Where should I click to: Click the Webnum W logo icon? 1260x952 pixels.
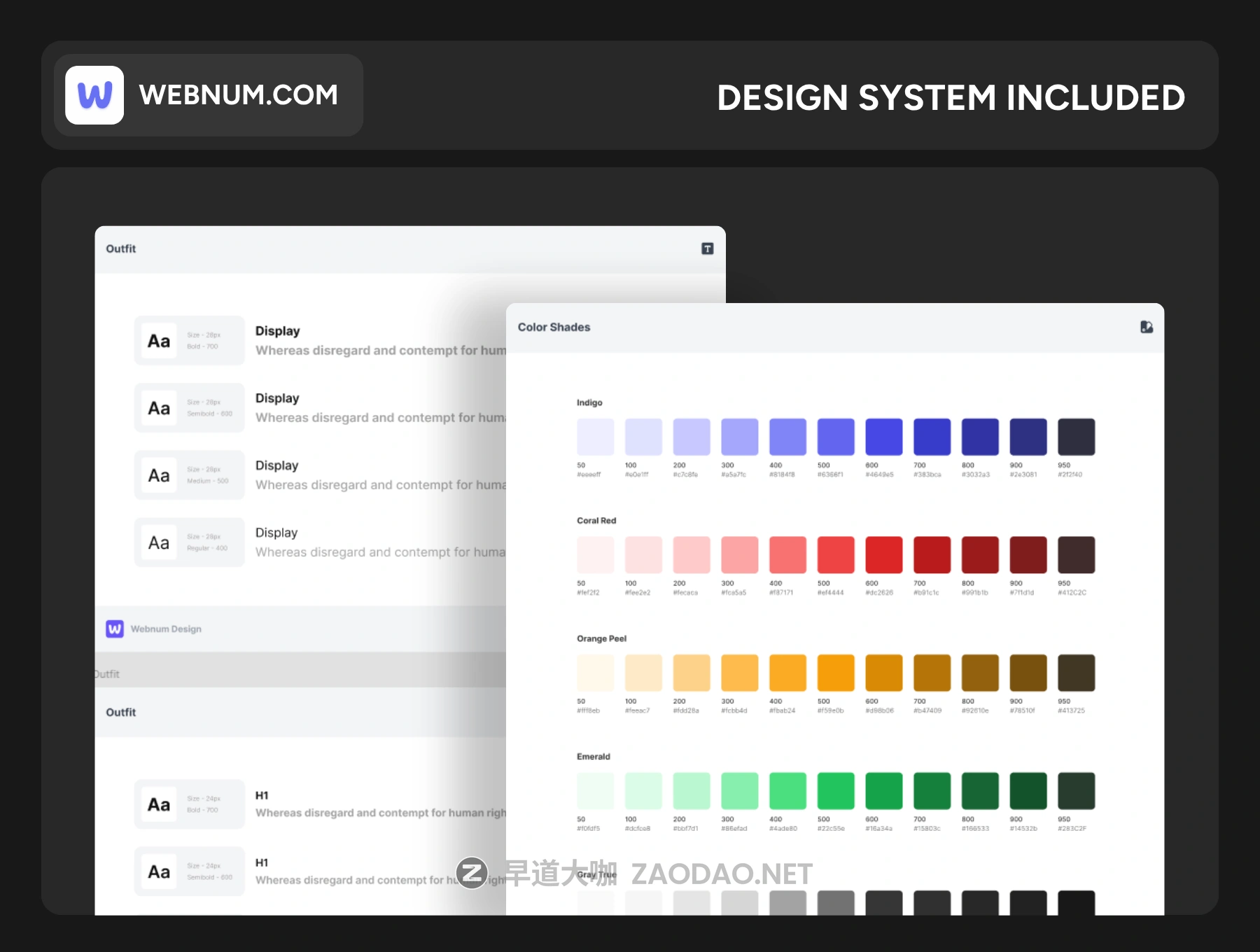pos(94,95)
